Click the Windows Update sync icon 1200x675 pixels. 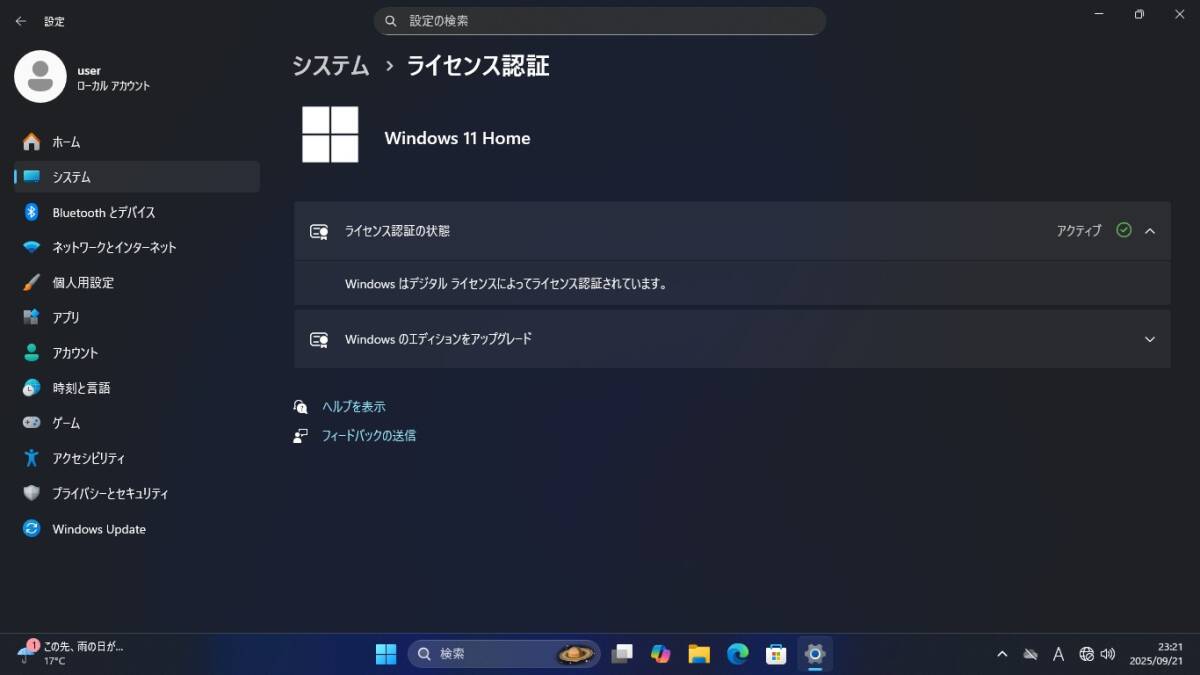pos(32,529)
